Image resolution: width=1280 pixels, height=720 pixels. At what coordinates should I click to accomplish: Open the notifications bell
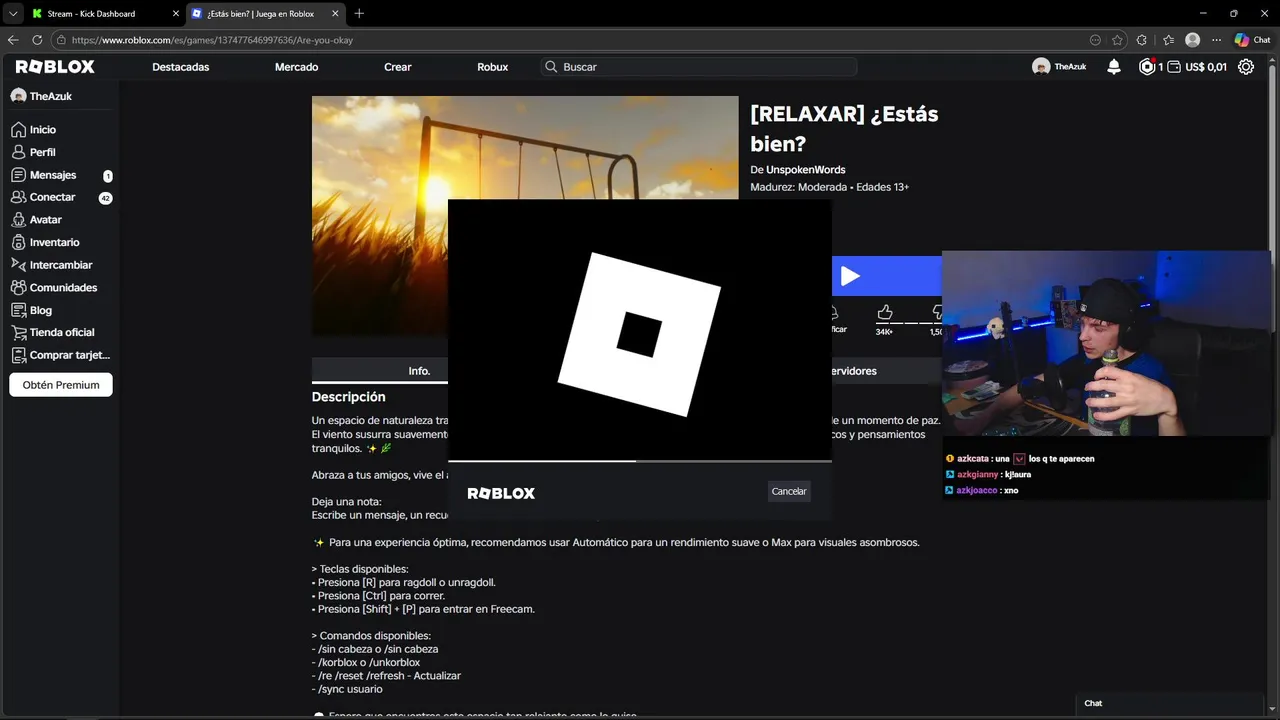(1114, 67)
